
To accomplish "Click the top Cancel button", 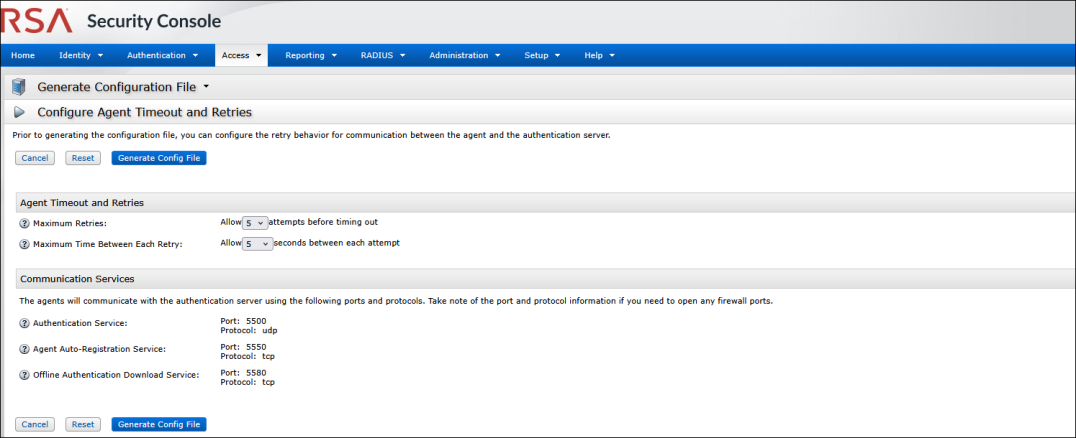I will 35,158.
